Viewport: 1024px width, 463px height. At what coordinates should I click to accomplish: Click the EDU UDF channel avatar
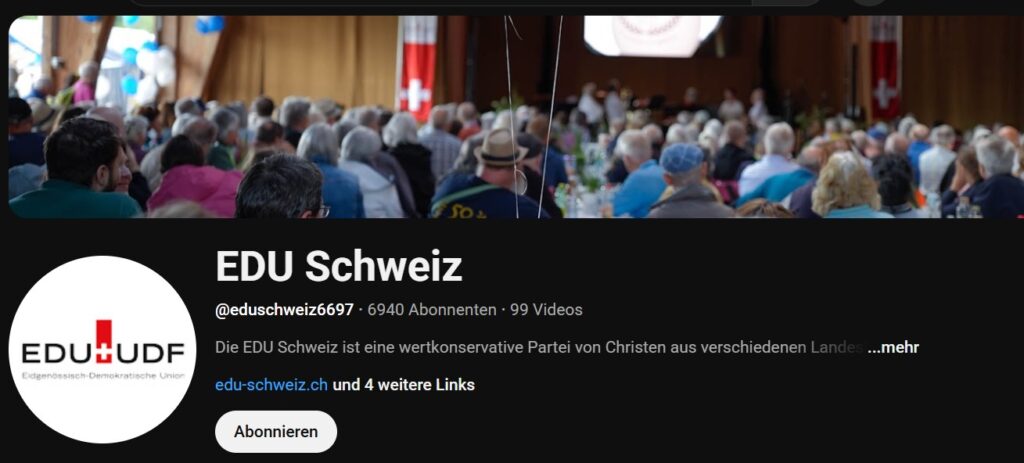(x=103, y=349)
